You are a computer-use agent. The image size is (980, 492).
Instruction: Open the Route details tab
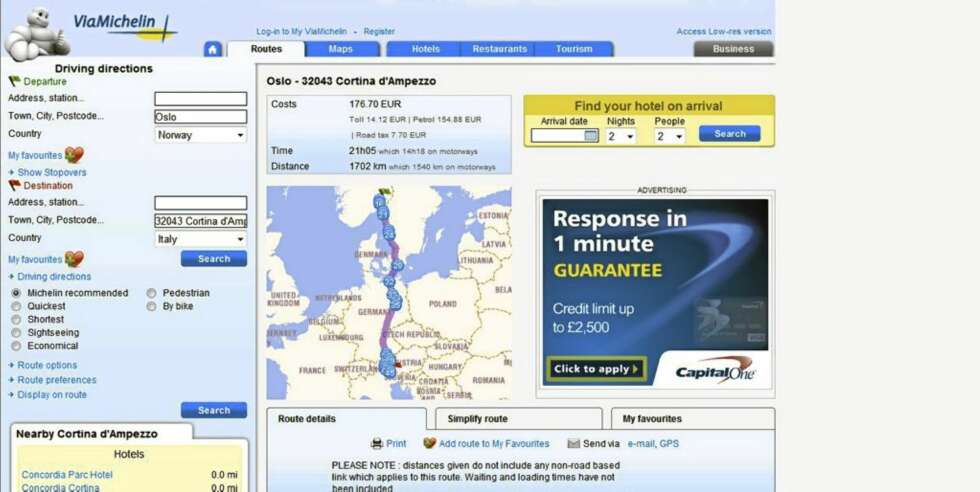(347, 419)
